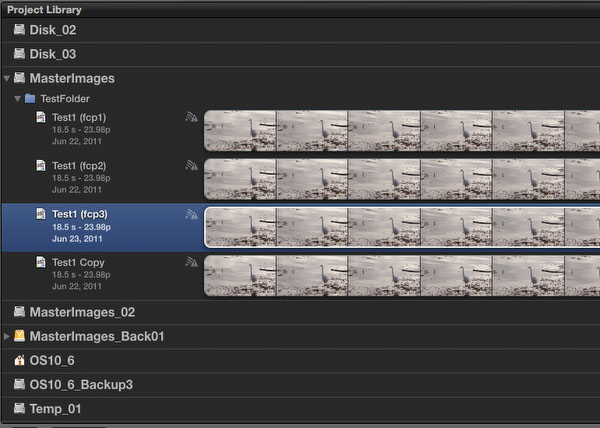Click the Test1 Copy filmstrip thumbnail

(x=402, y=276)
